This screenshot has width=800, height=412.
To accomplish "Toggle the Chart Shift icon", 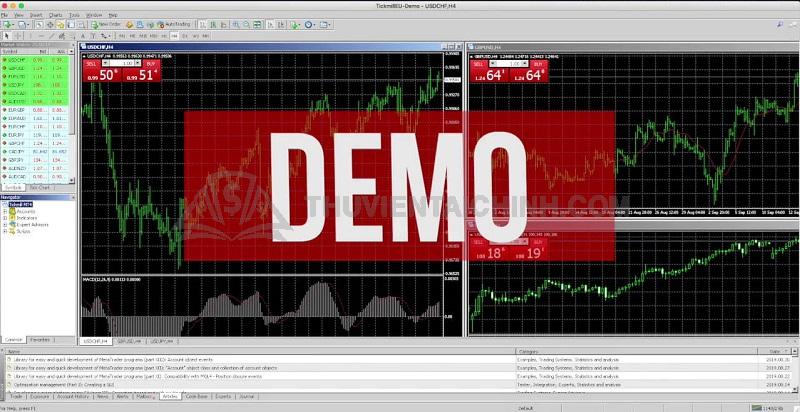I will [x=281, y=24].
